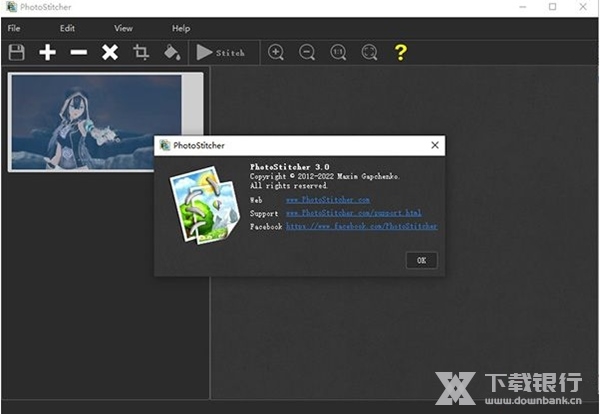Click the Save floppy disk icon
The height and width of the screenshot is (414, 600).
click(x=16, y=52)
